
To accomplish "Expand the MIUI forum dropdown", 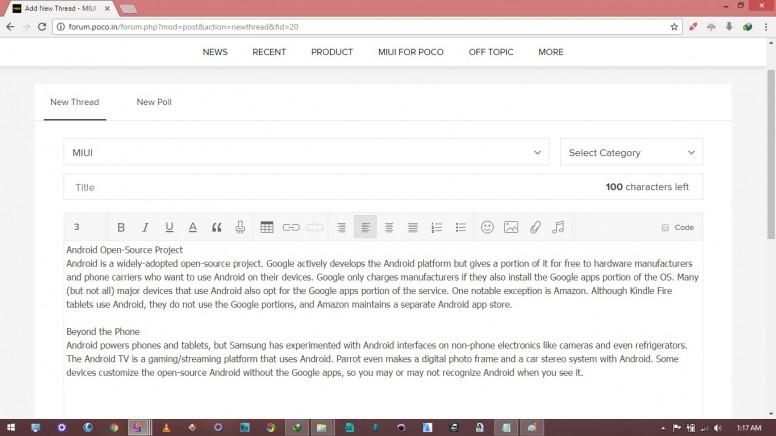I will [306, 152].
